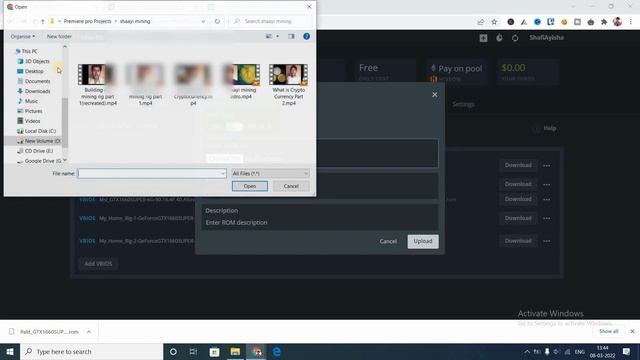The width and height of the screenshot is (640, 360).
Task: Click Open button in file dialog
Action: (250, 186)
